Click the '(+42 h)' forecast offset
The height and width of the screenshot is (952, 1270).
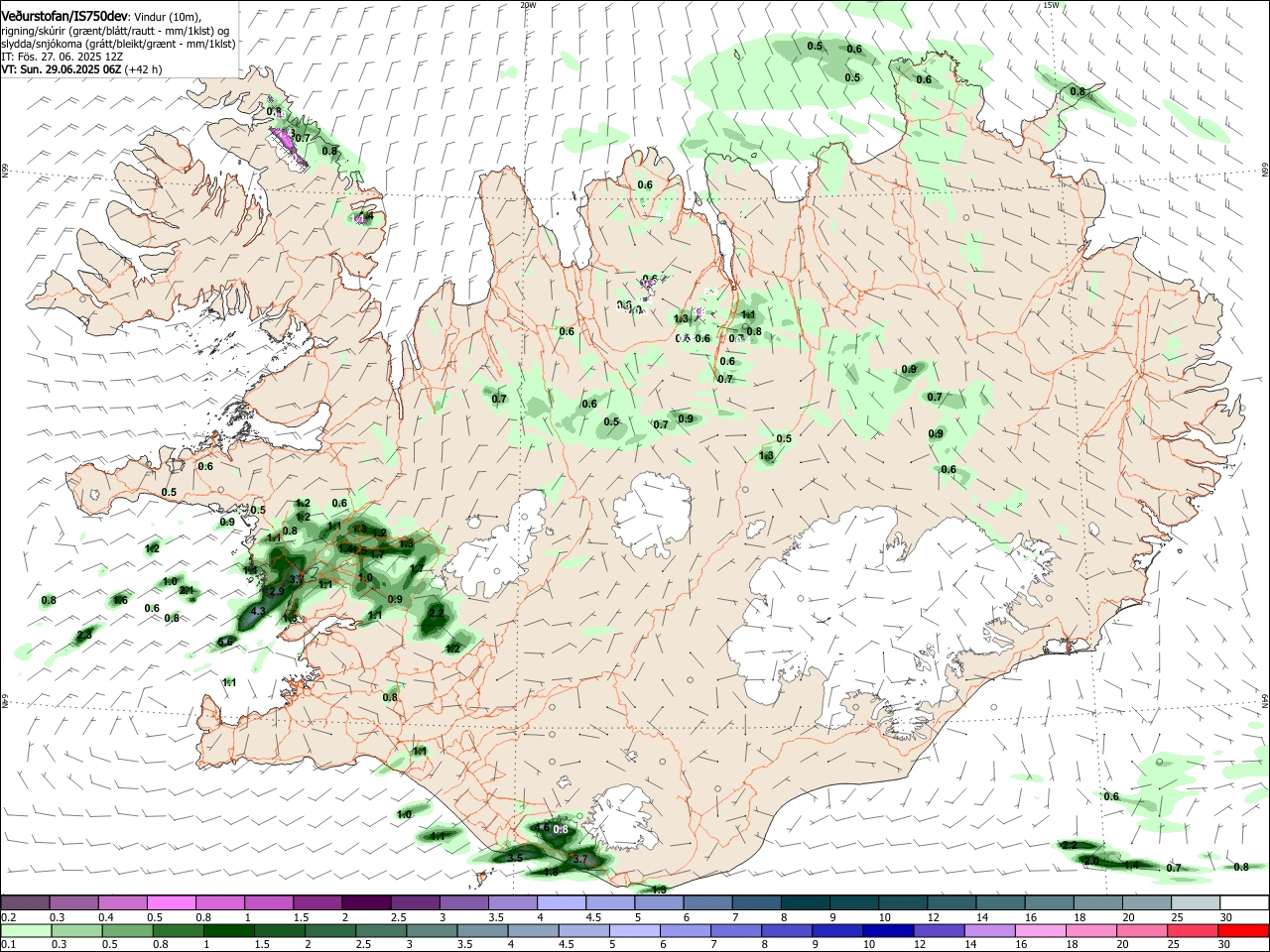[144, 69]
